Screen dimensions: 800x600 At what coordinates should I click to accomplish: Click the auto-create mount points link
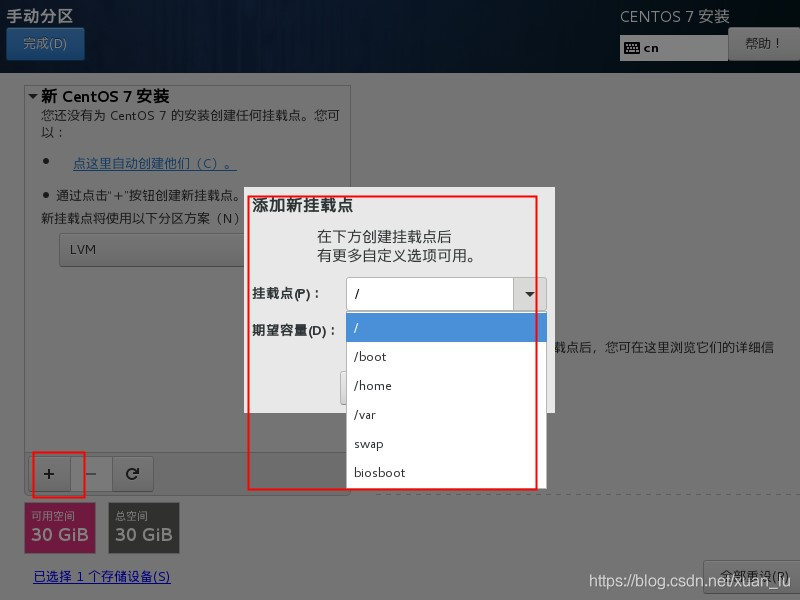(x=154, y=163)
